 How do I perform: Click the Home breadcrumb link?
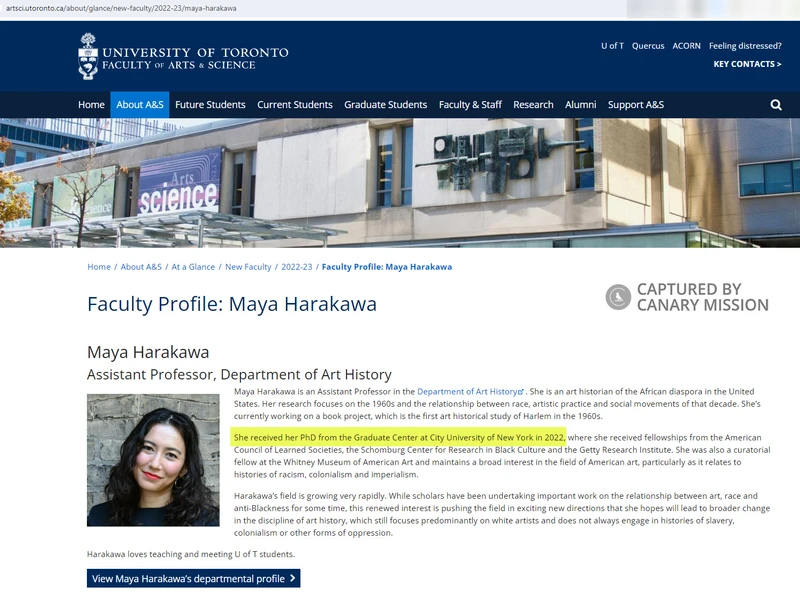99,267
